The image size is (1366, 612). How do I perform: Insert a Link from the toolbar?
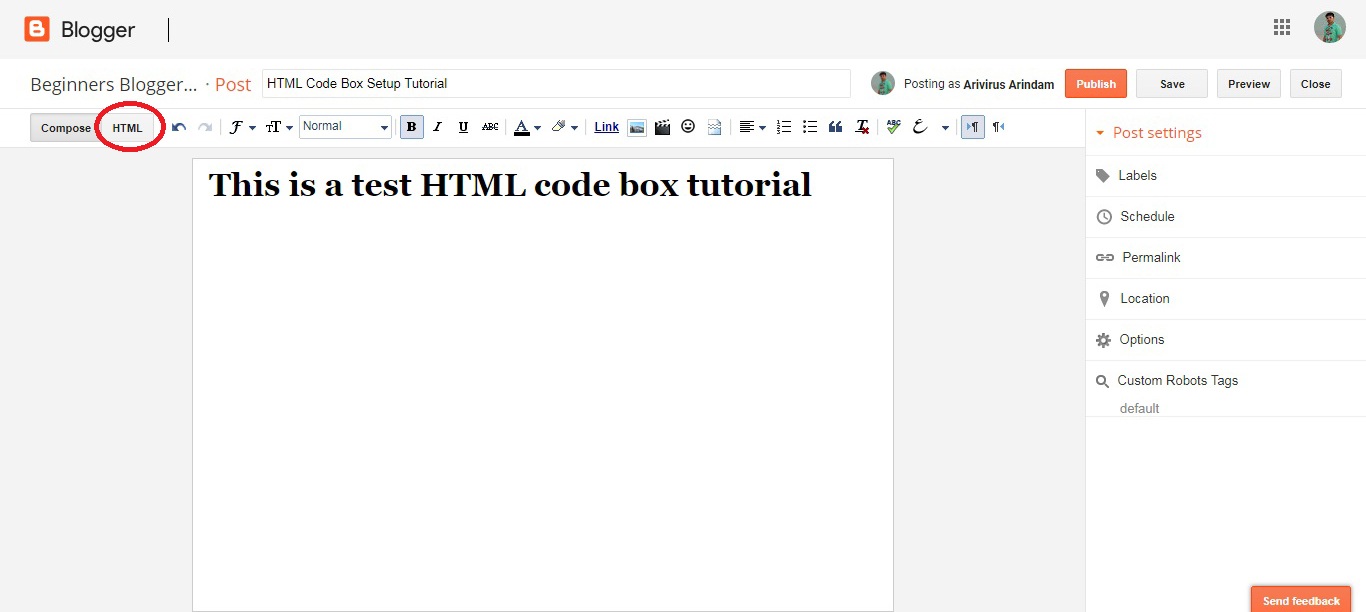607,127
